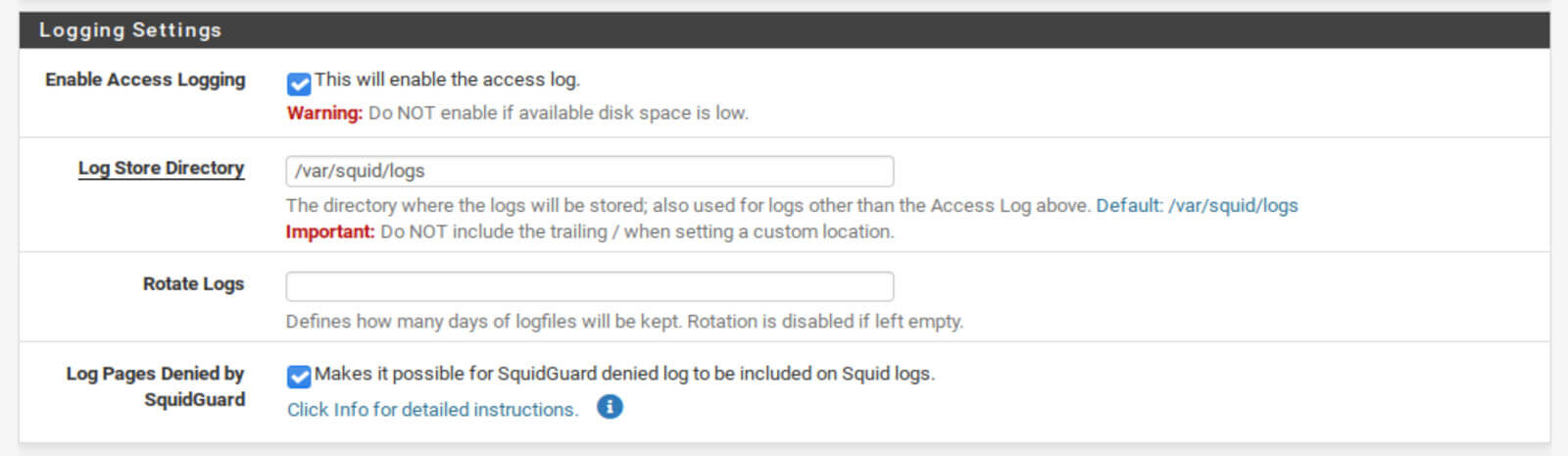Click the 'Do NOT include the trailing /' note
This screenshot has height=456, width=1568.
click(637, 232)
